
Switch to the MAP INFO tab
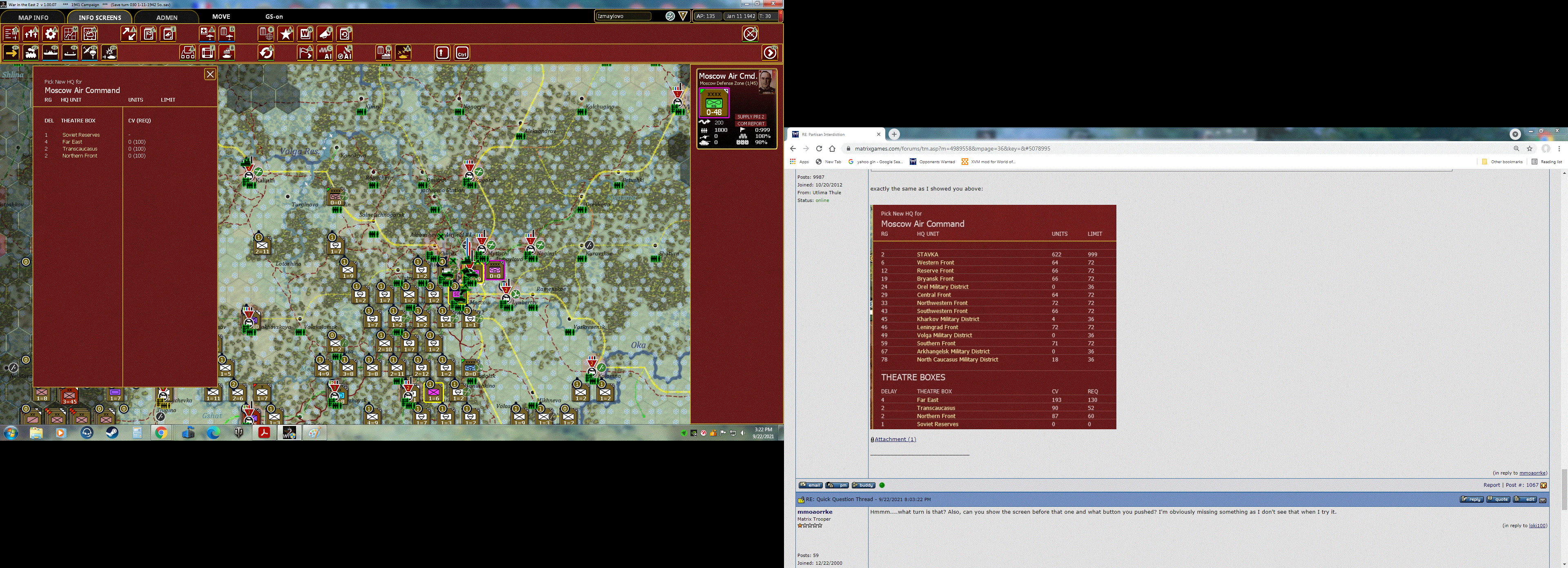(33, 18)
